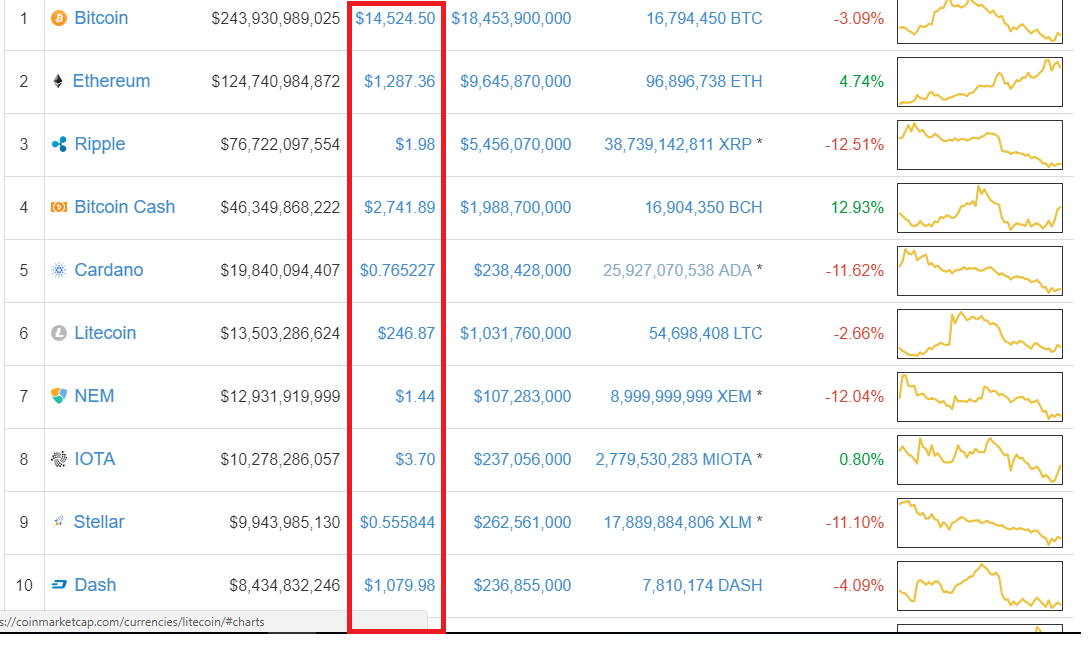Click Dash price $1,079.98
The width and height of the screenshot is (1090, 652).
click(x=400, y=585)
